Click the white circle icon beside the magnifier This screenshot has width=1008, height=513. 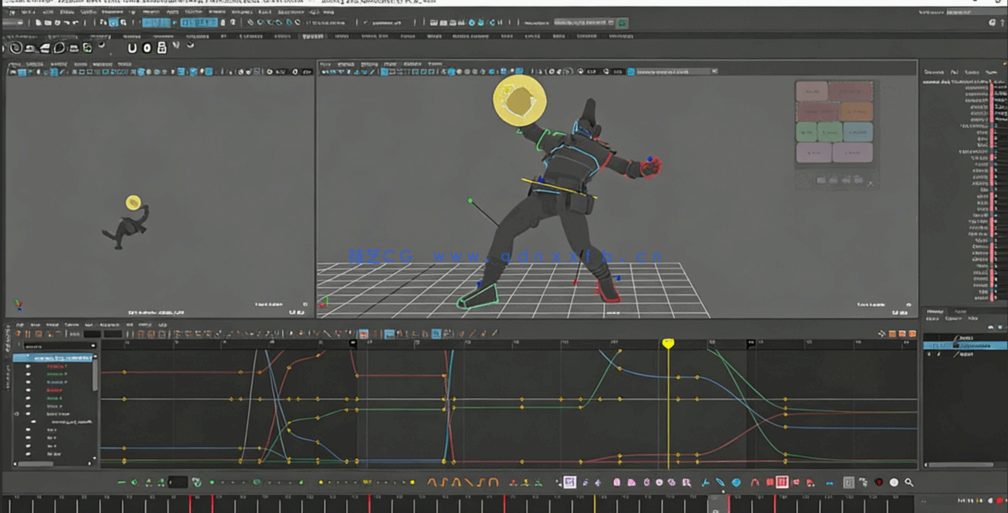[894, 482]
